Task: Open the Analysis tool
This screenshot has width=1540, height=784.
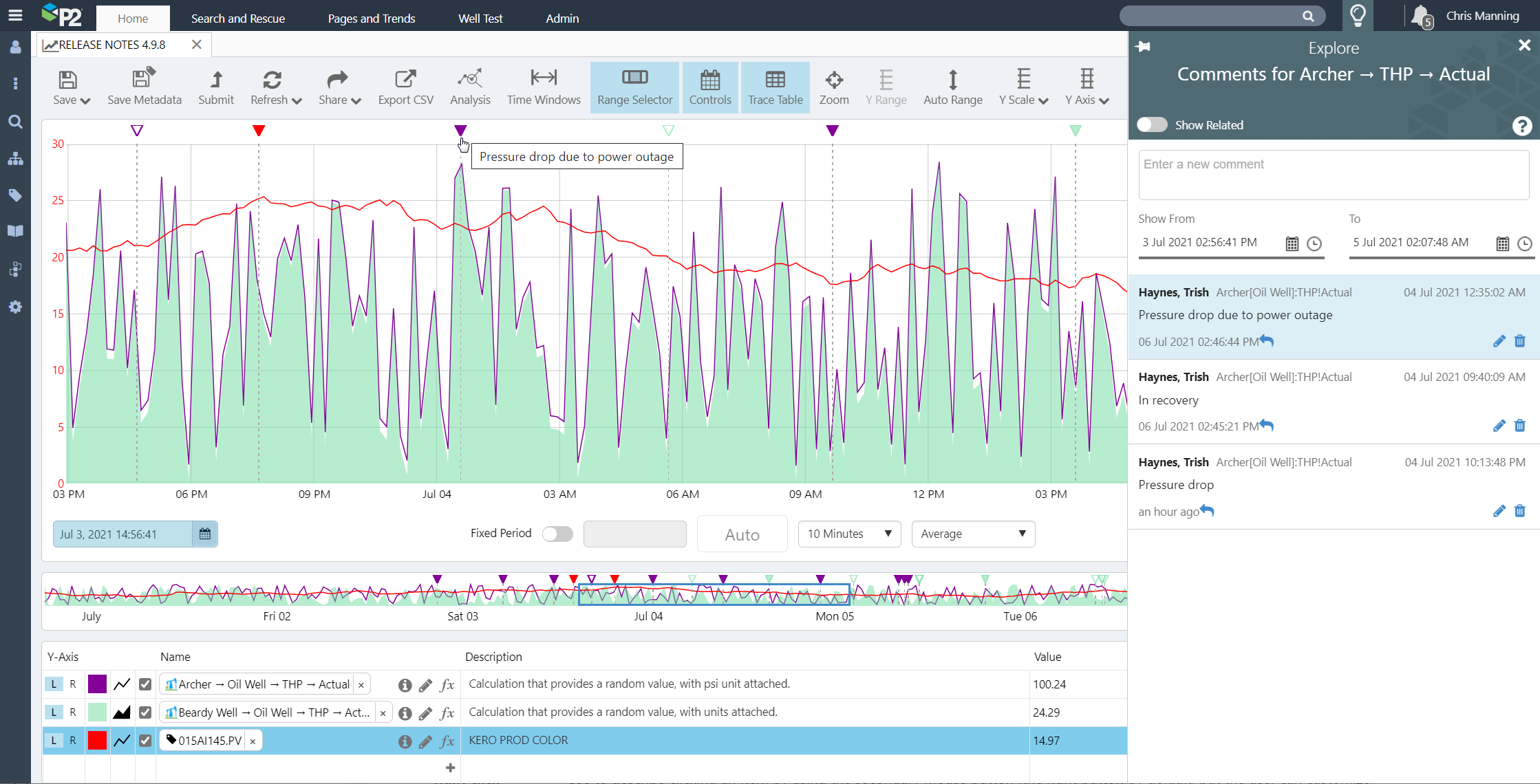Action: [470, 87]
